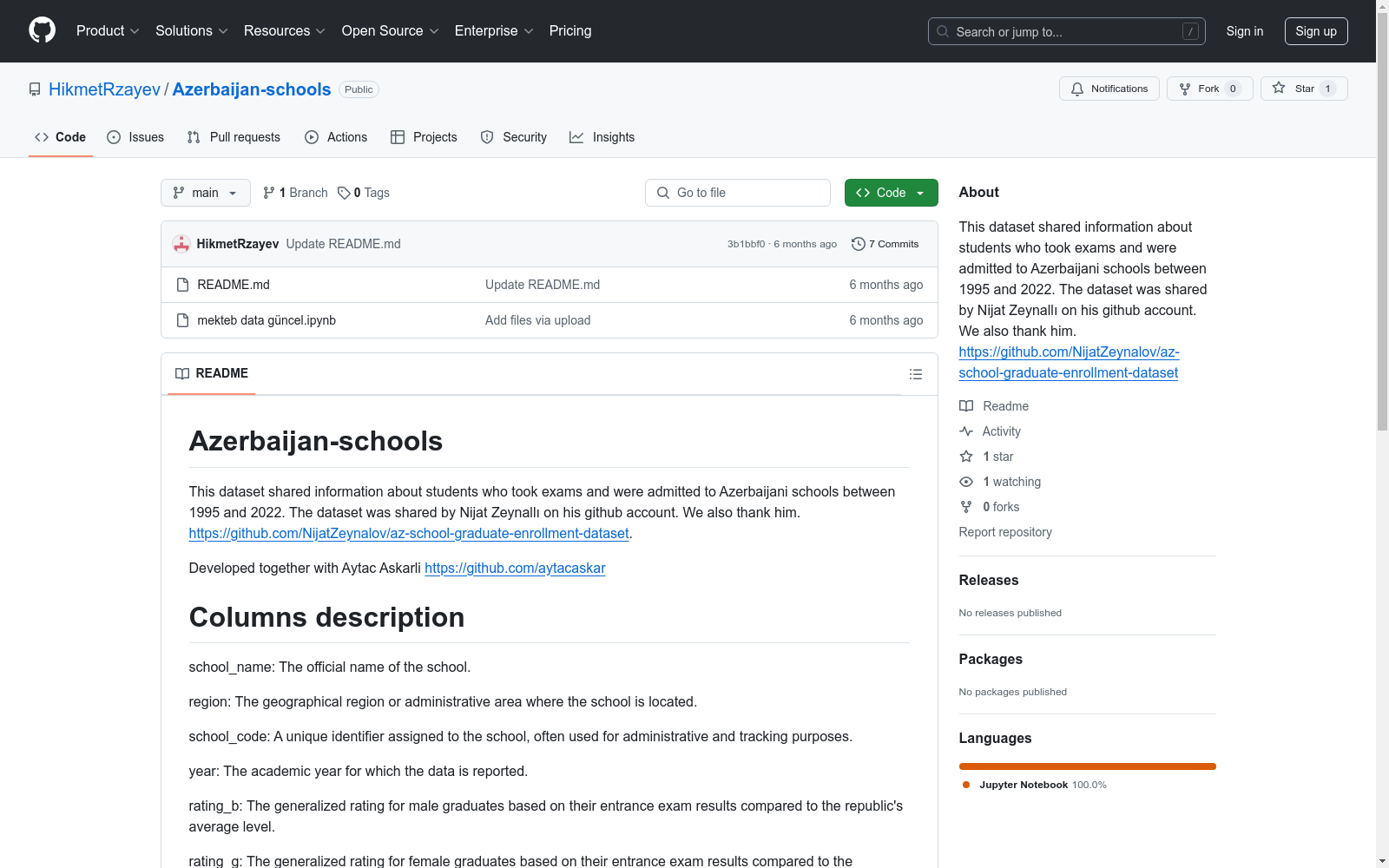The width and height of the screenshot is (1389, 868).
Task: Open the Projects tab
Action: tap(424, 137)
